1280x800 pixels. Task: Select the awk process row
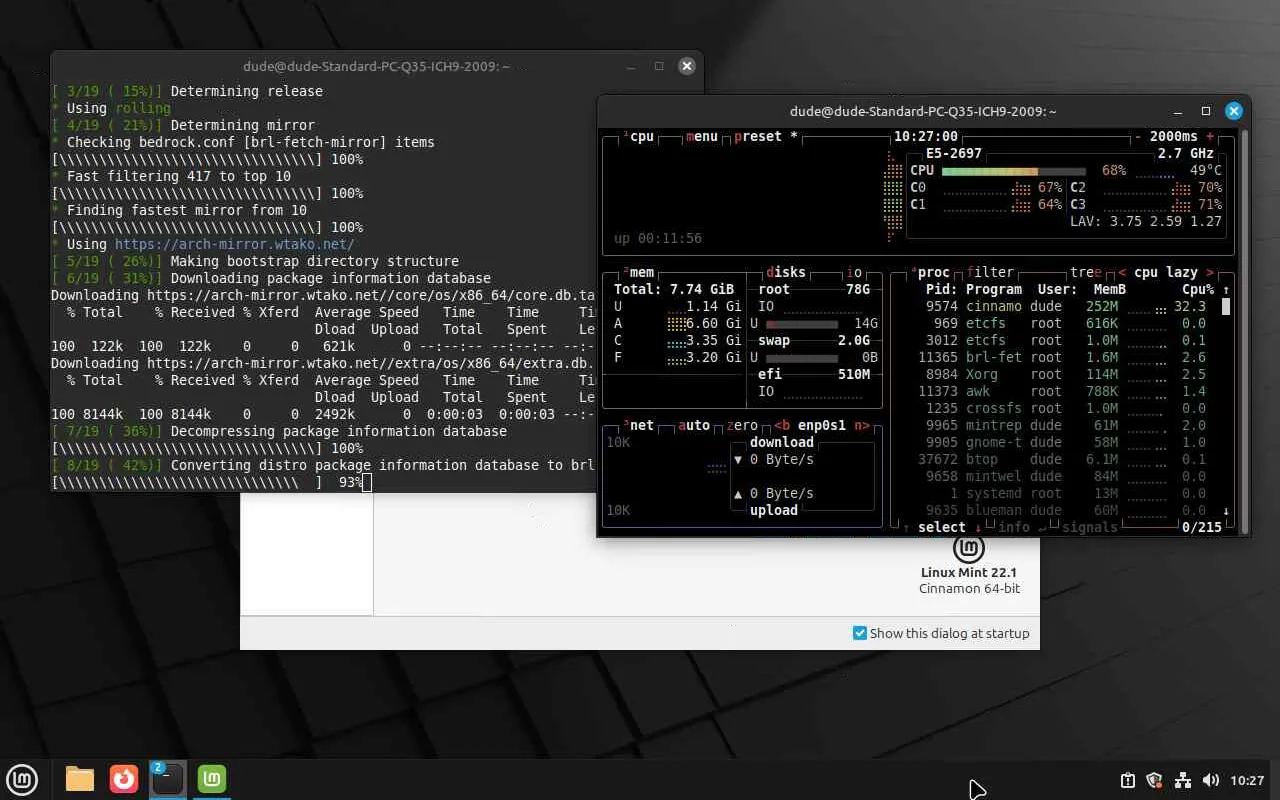point(1065,391)
